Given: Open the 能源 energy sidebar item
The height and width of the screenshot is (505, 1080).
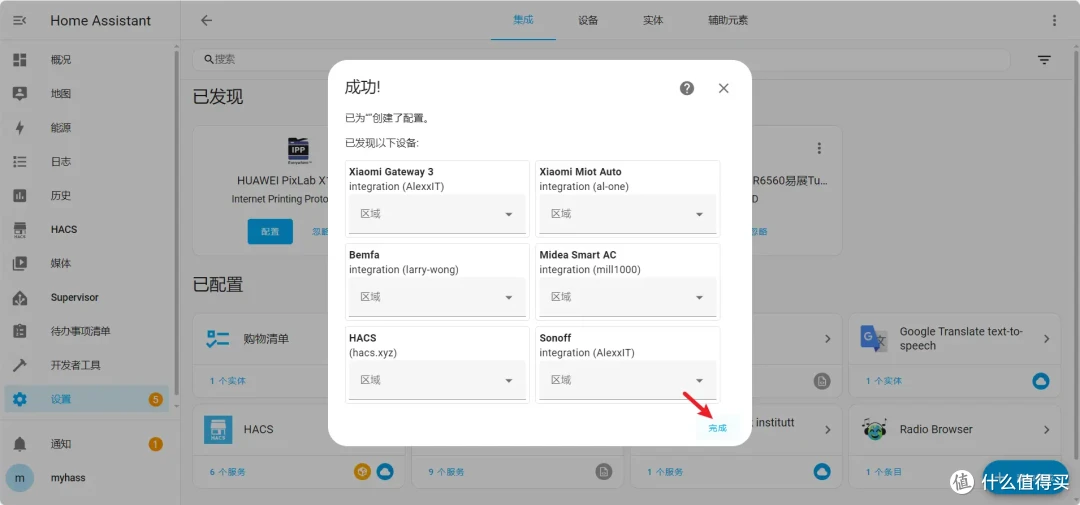Looking at the screenshot, I should coord(87,127).
